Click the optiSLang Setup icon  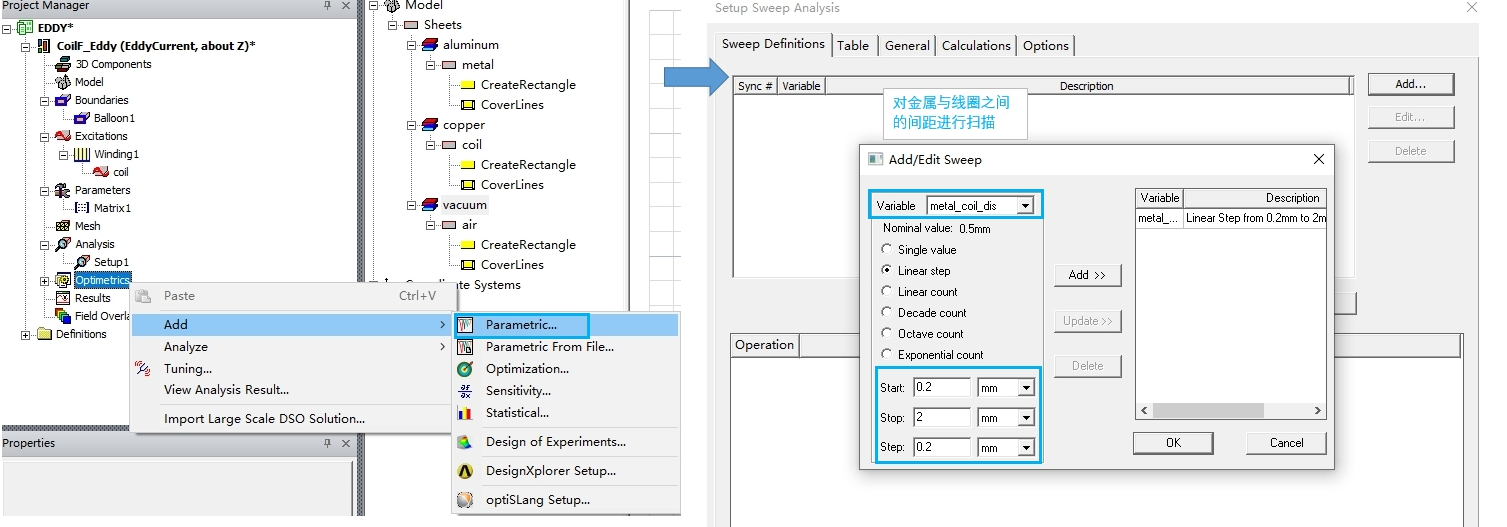465,500
